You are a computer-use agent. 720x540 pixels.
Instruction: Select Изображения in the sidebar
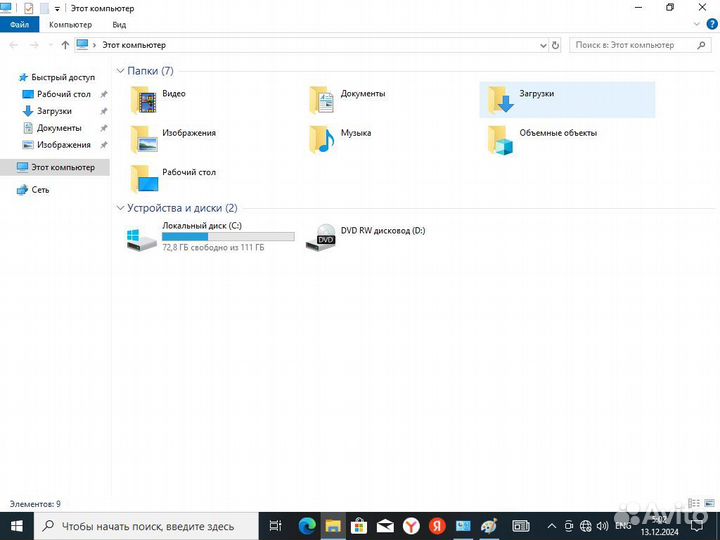tap(64, 145)
